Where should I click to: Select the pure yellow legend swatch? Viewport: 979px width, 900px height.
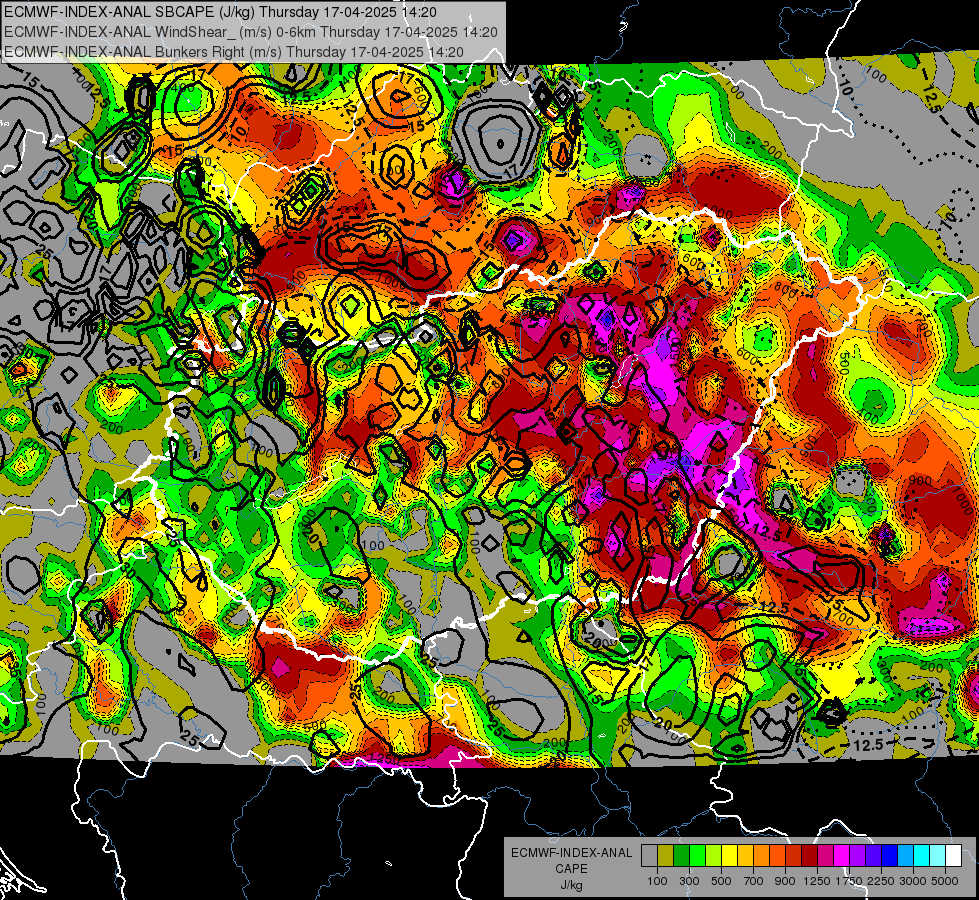(x=729, y=856)
